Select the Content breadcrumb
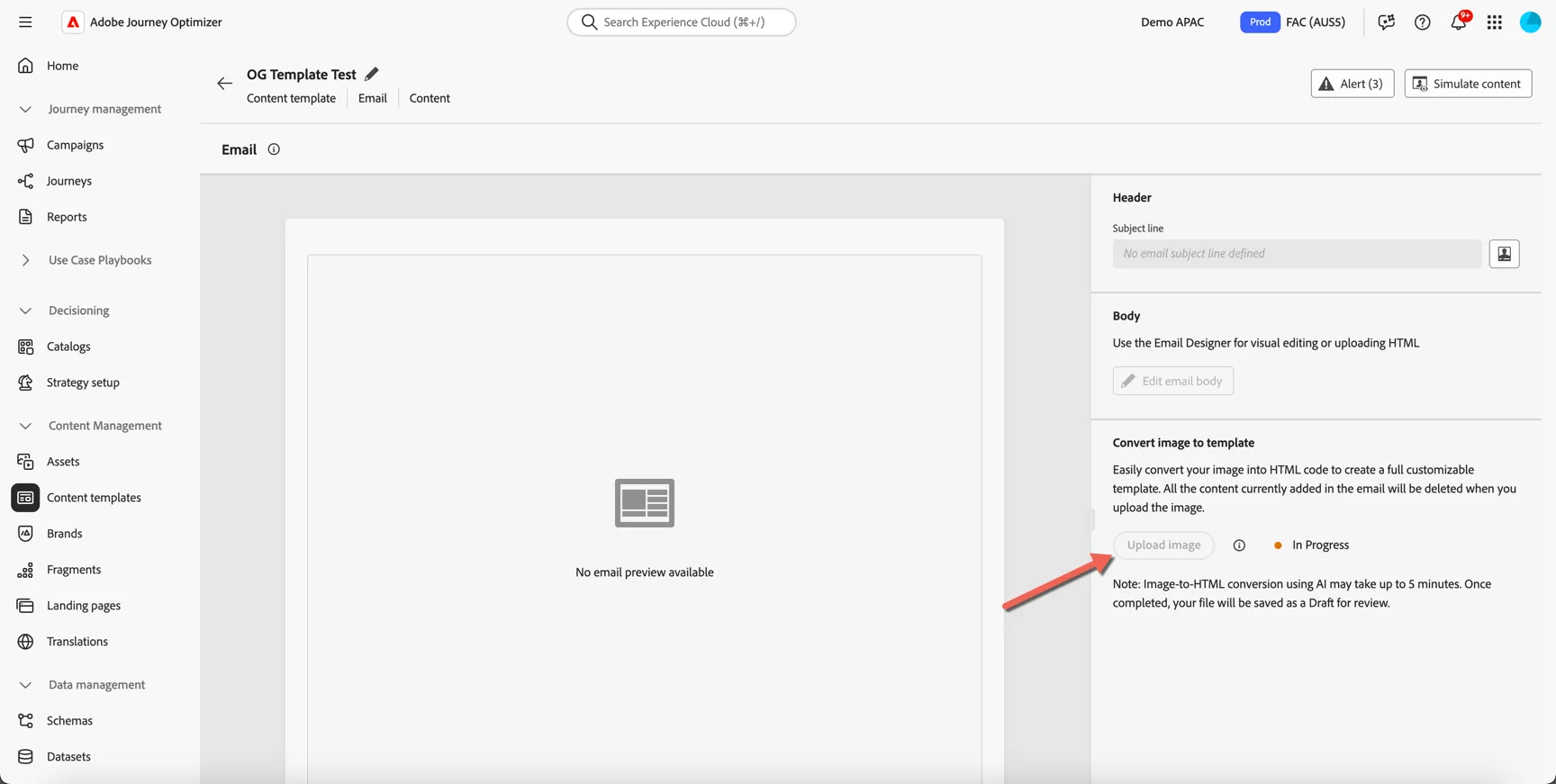 [x=430, y=98]
